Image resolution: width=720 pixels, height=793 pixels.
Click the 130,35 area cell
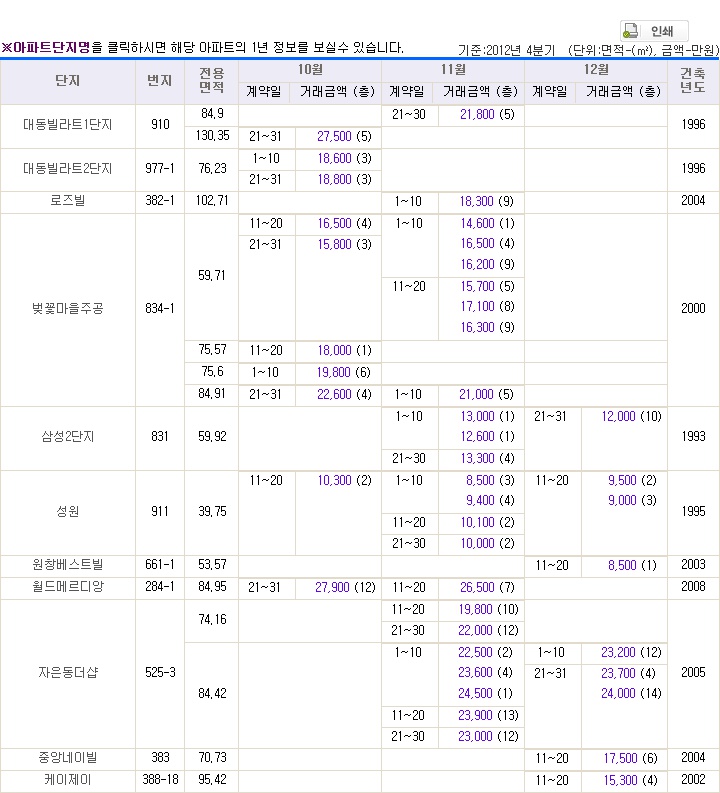[x=212, y=136]
